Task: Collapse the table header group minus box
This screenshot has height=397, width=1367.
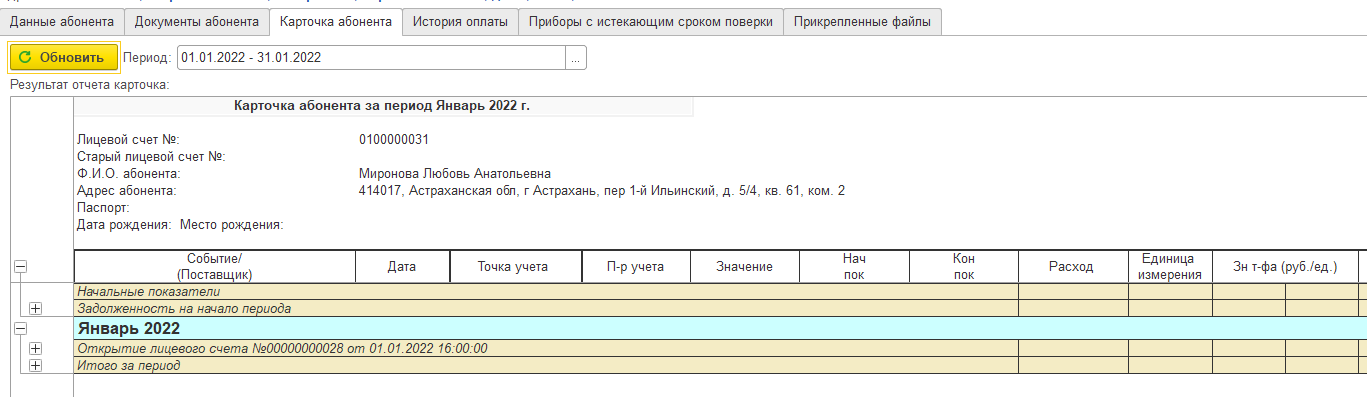Action: 21,267
